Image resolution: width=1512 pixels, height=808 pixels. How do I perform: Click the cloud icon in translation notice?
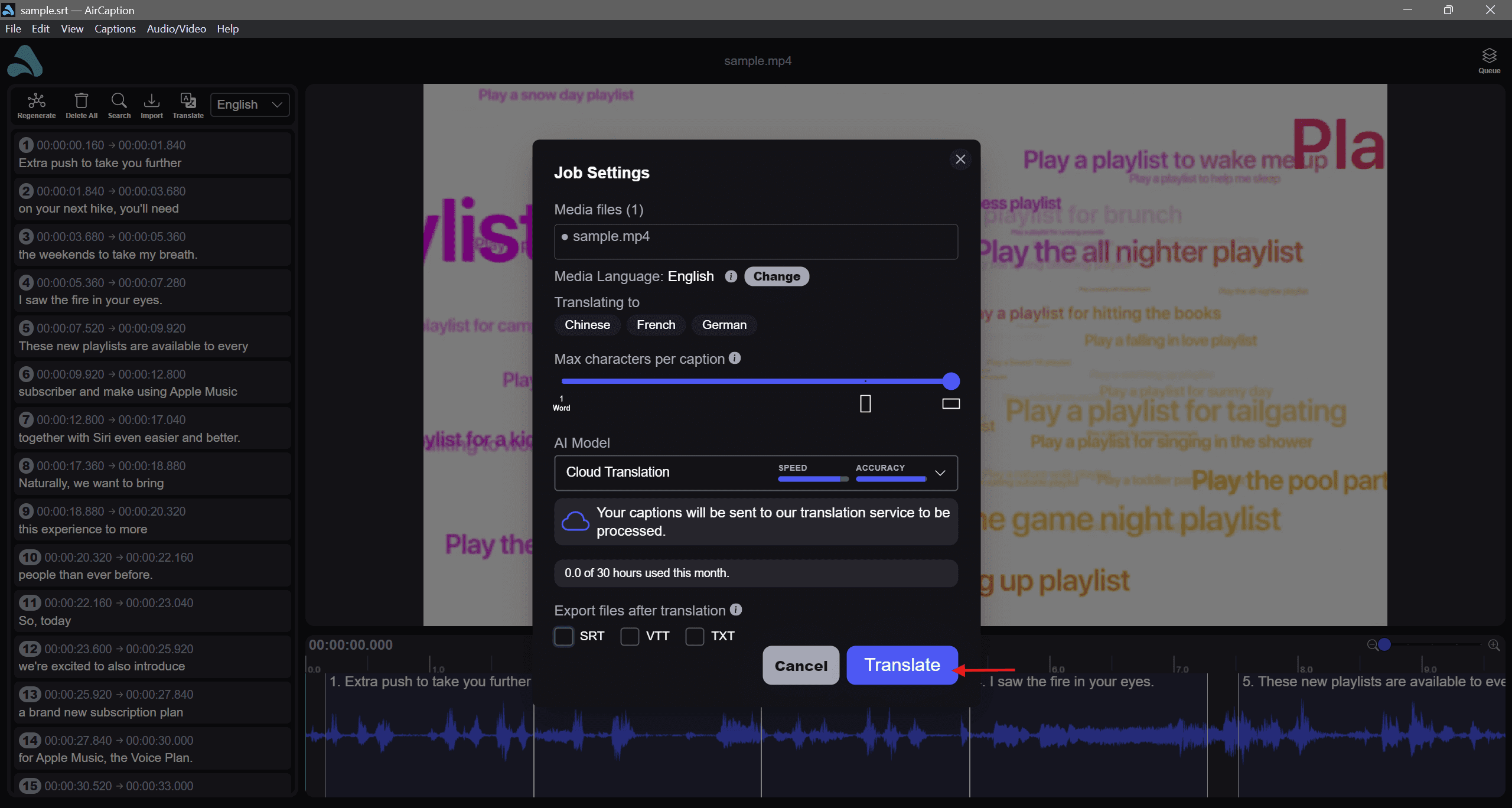point(575,522)
